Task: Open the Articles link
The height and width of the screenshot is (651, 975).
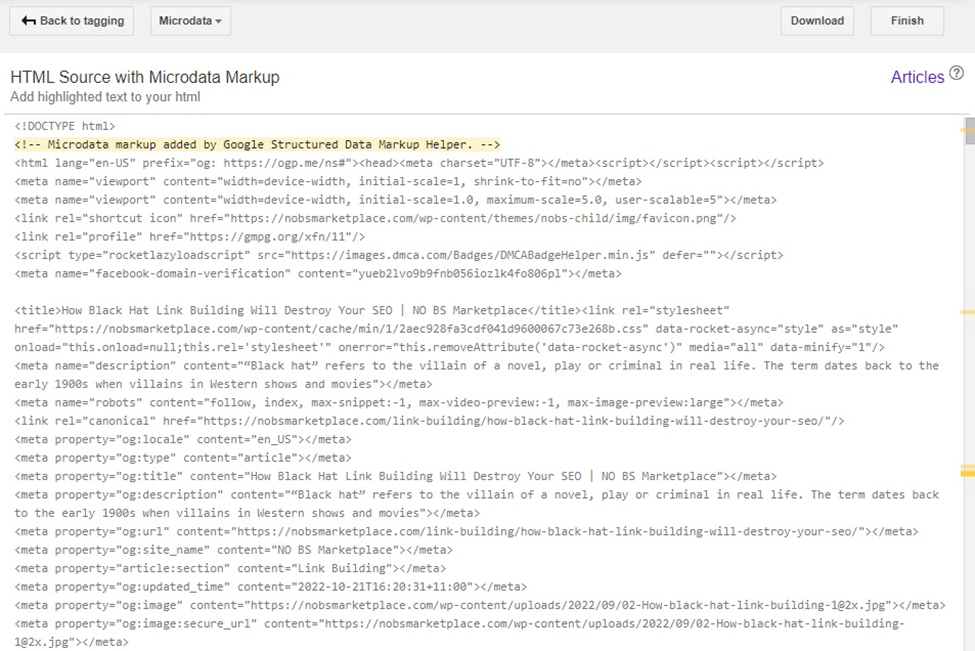Action: click(917, 77)
